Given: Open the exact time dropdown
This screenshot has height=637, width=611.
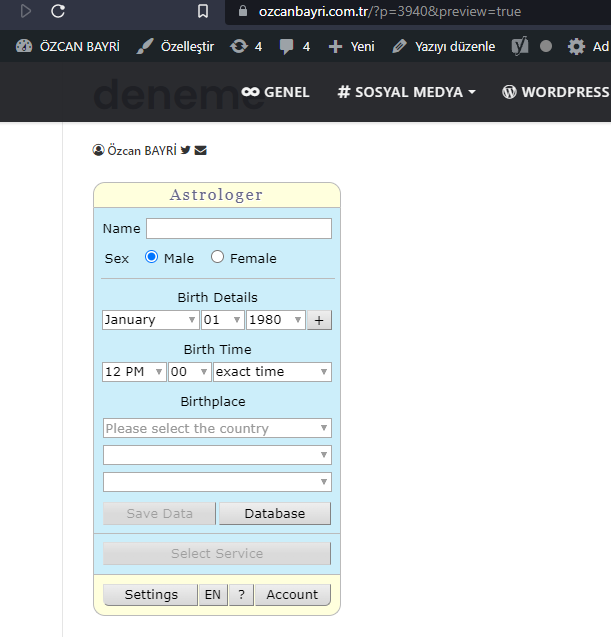Looking at the screenshot, I should tap(272, 372).
